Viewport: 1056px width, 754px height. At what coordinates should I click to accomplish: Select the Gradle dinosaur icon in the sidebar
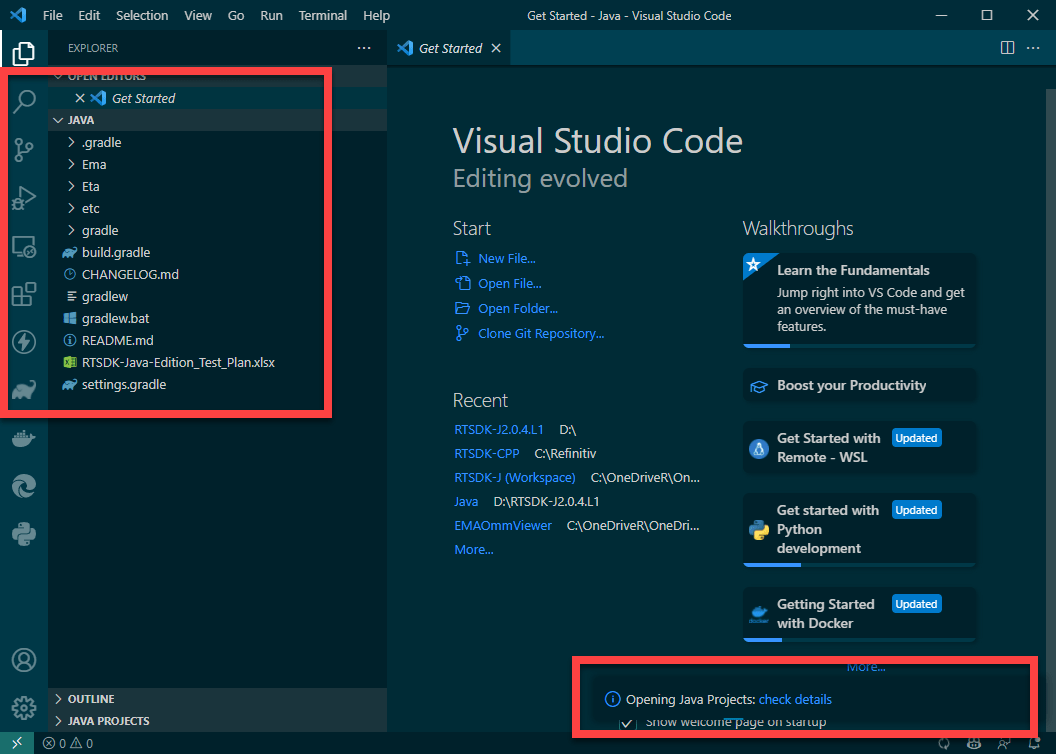pos(24,390)
